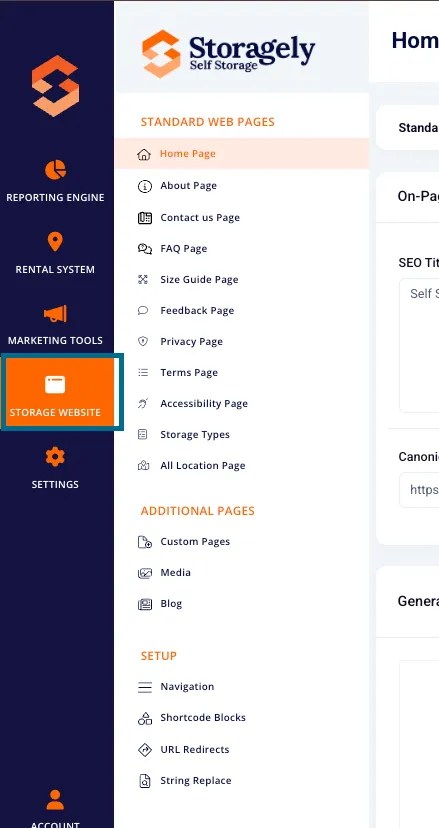Click into the SEO Title text field
439x828 pixels.
pos(419,345)
